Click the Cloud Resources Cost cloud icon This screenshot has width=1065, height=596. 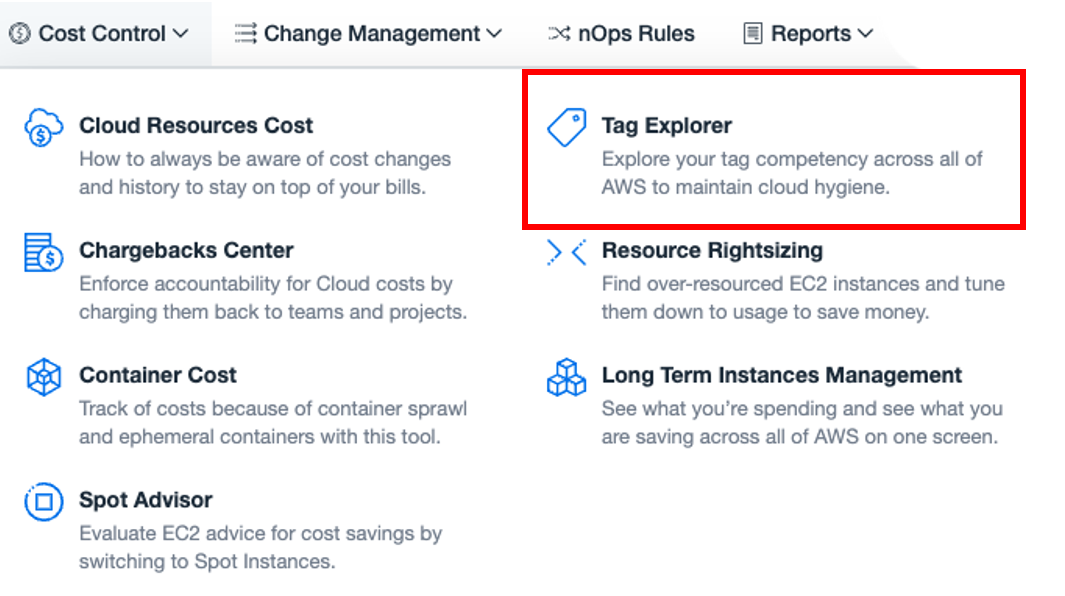click(x=44, y=127)
